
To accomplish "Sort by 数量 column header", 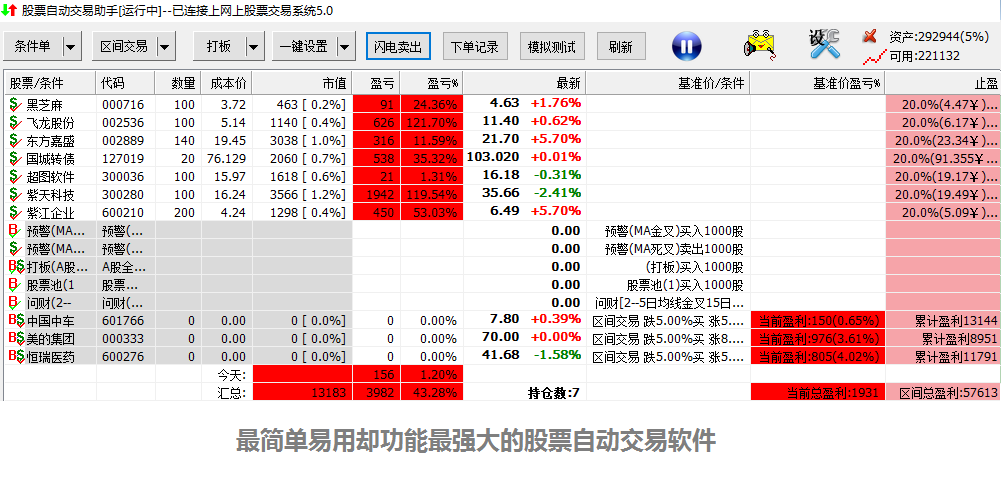I will tap(178, 83).
